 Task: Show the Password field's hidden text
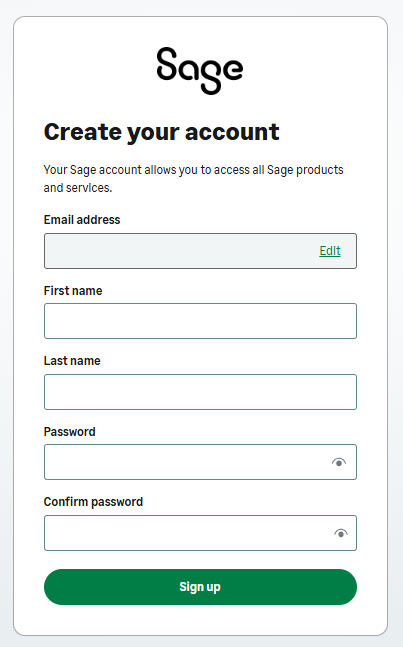click(x=339, y=463)
